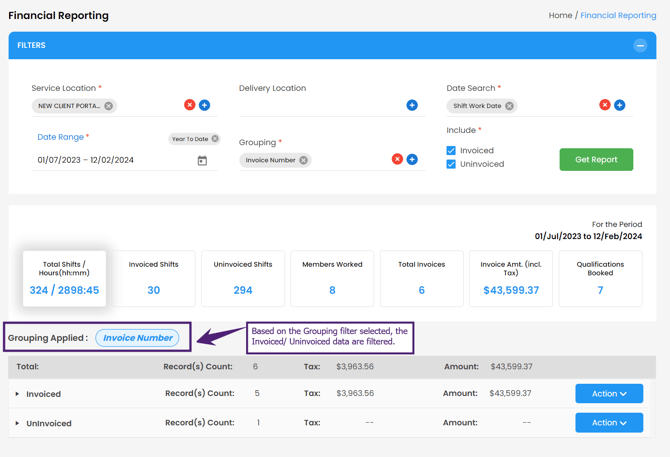
Task: Expand the Invoiced row
Action: (17, 394)
